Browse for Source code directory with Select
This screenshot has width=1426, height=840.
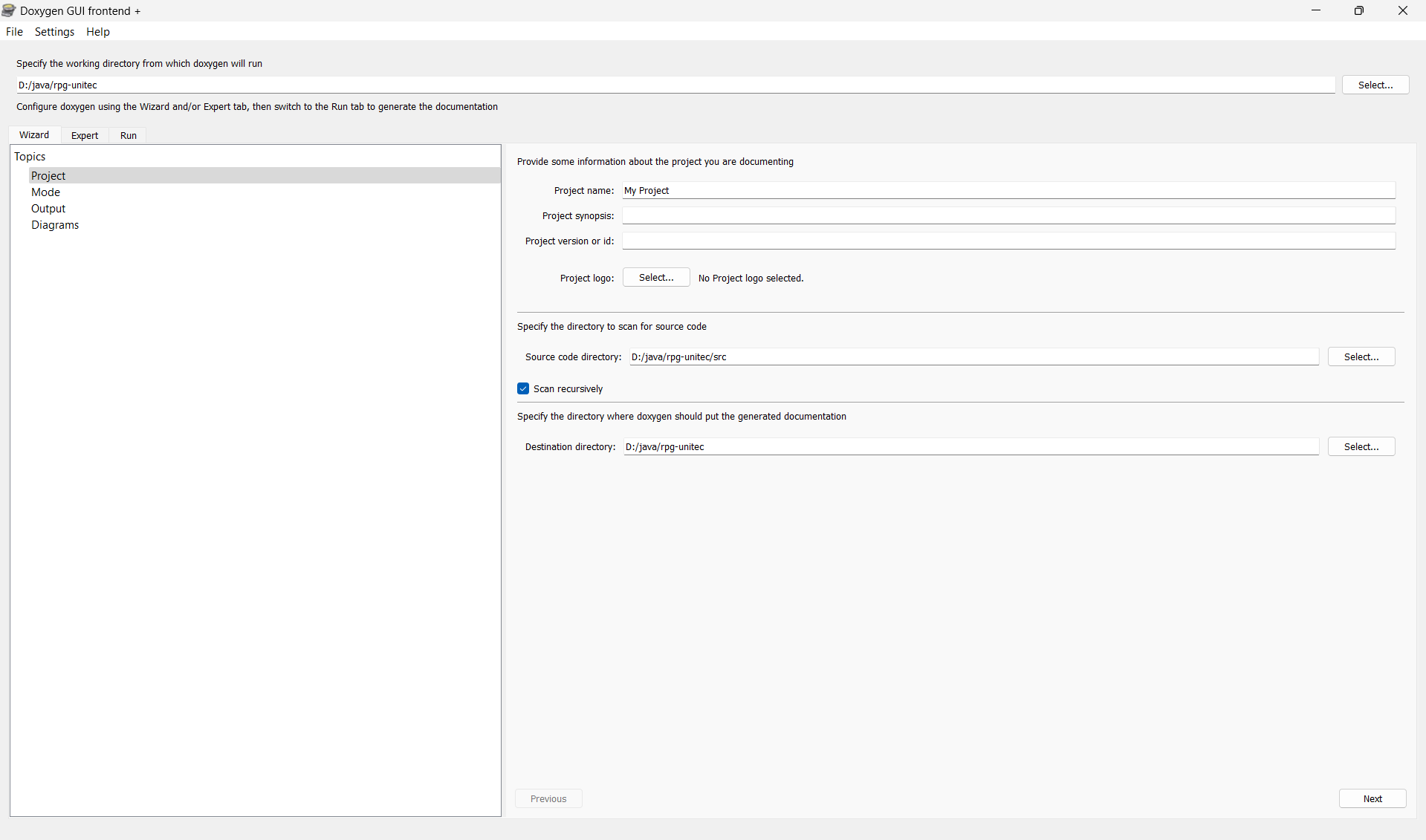[1361, 356]
